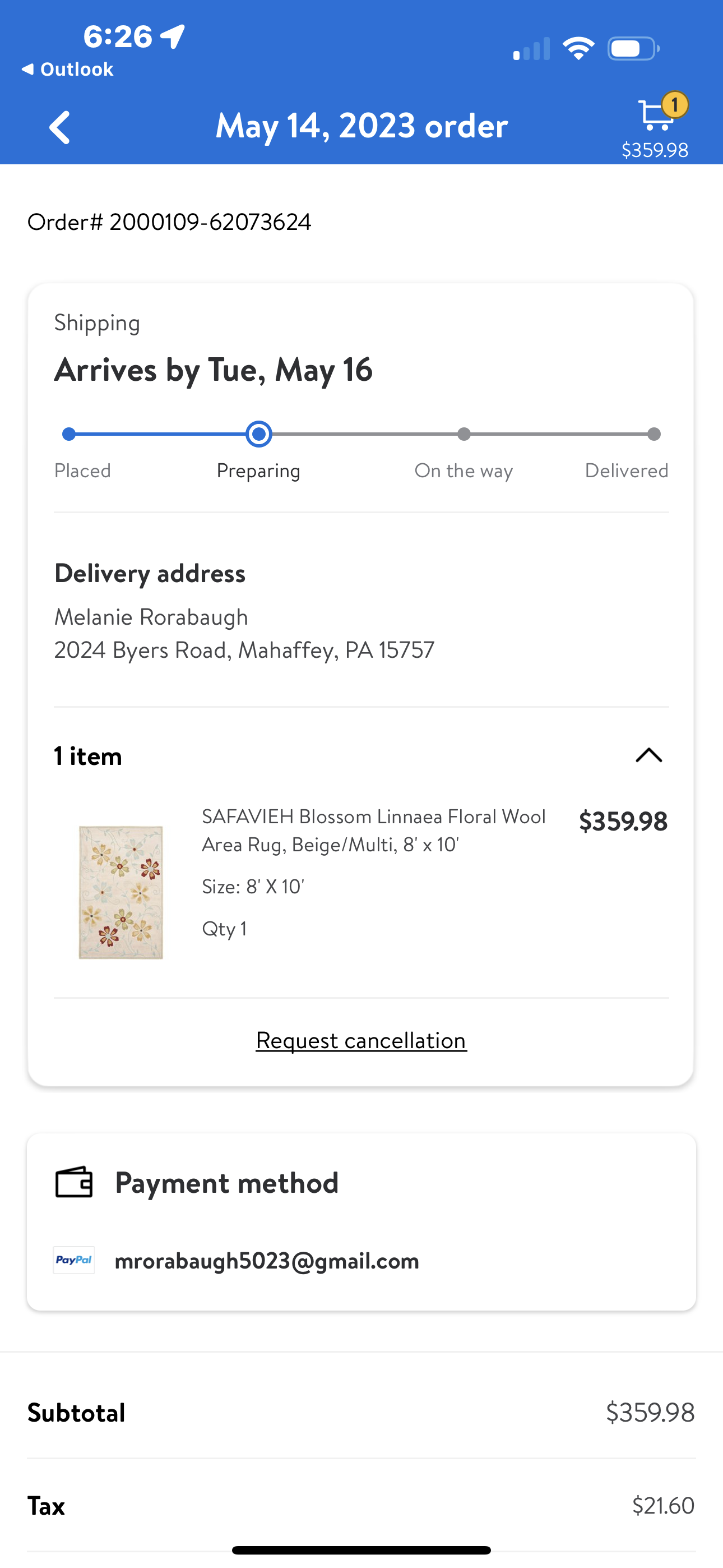Tap the Placed progress step dot
The image size is (723, 1568).
point(69,434)
